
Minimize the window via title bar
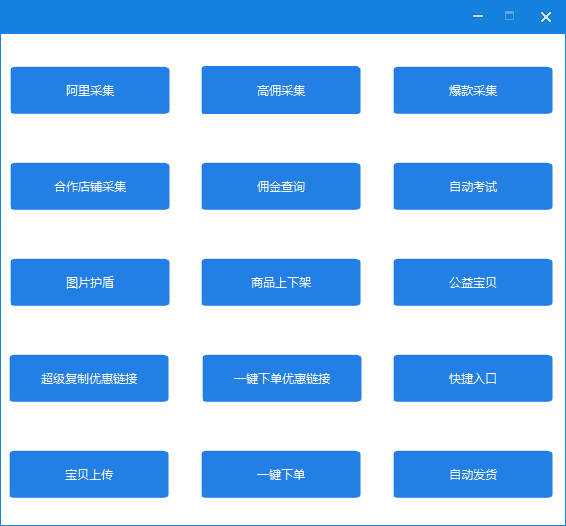(x=478, y=16)
